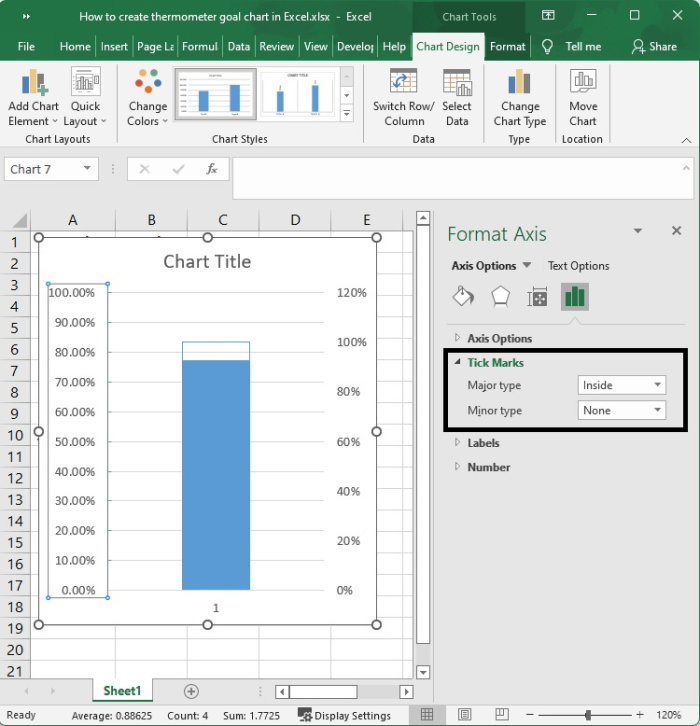Select Effects pentagon icon in Format Axis
The height and width of the screenshot is (726, 700).
[x=500, y=296]
